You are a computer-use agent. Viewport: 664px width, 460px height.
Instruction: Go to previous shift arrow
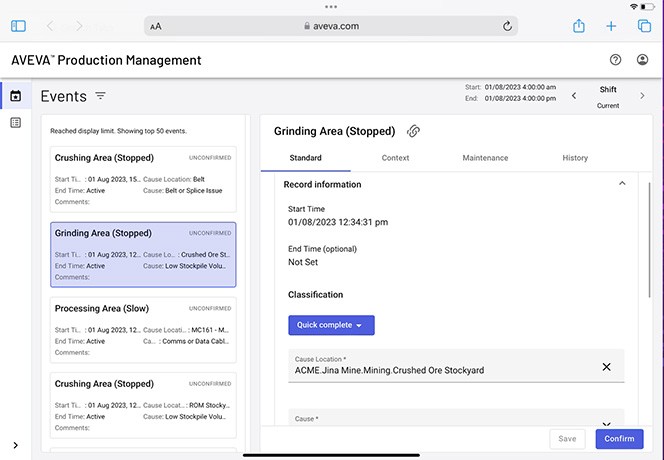coord(574,96)
